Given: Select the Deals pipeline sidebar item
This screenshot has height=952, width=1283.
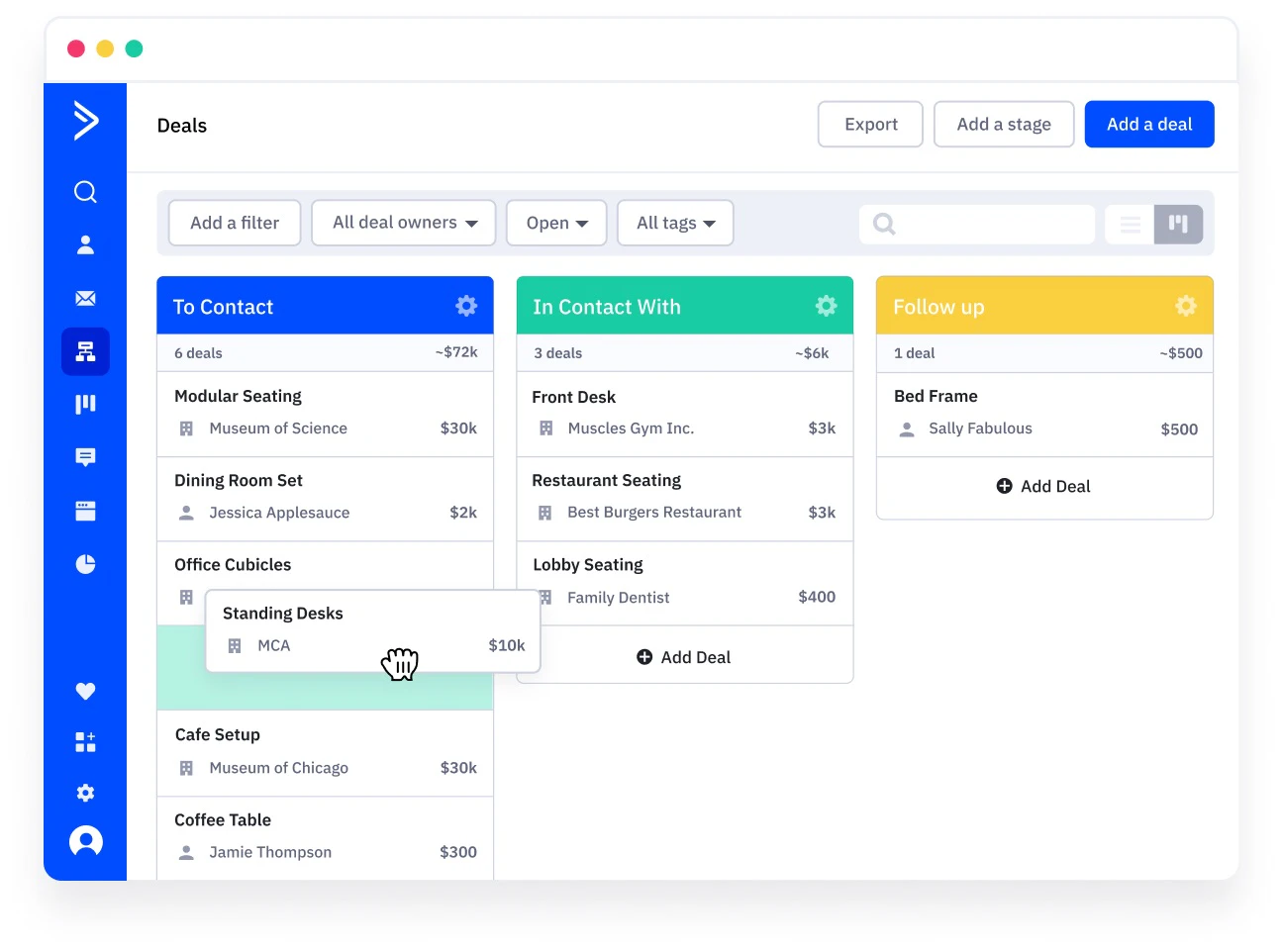Looking at the screenshot, I should 85,351.
